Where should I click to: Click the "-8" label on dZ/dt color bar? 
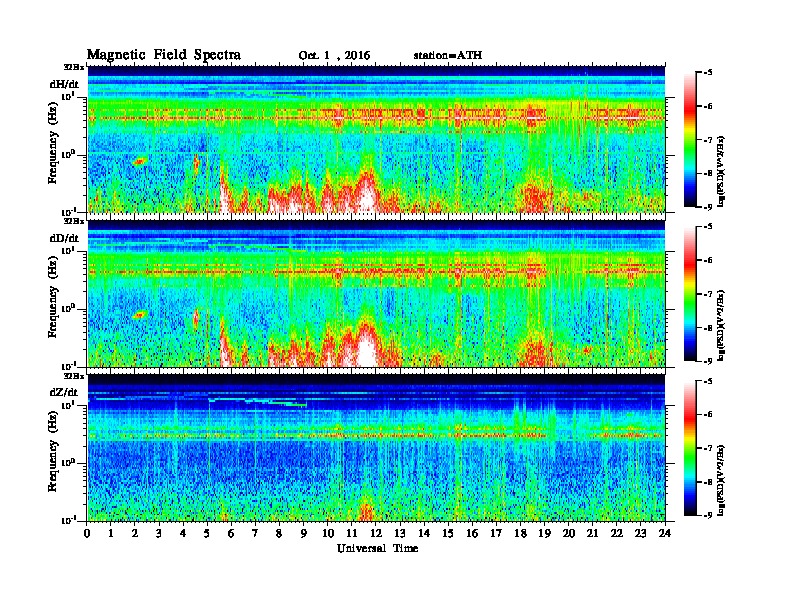pyautogui.click(x=708, y=482)
